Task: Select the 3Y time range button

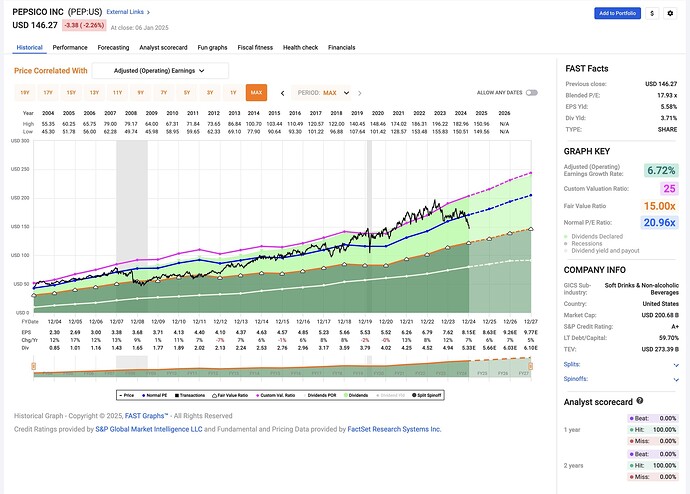Action: tap(210, 93)
